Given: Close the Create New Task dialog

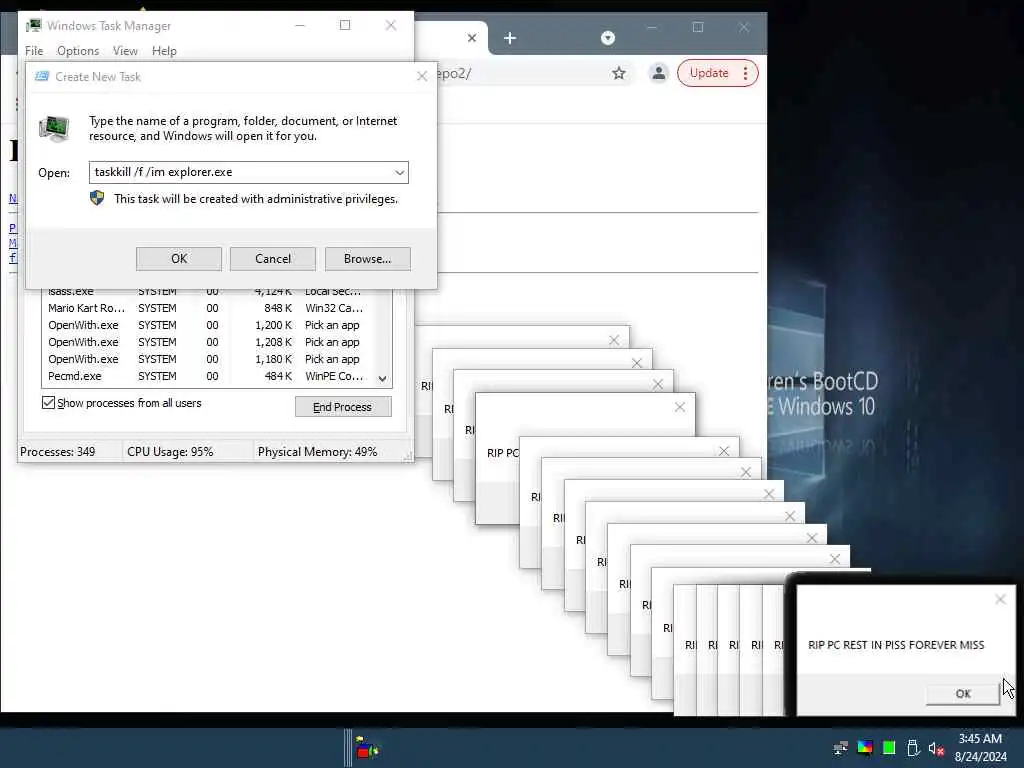Looking at the screenshot, I should tap(422, 76).
